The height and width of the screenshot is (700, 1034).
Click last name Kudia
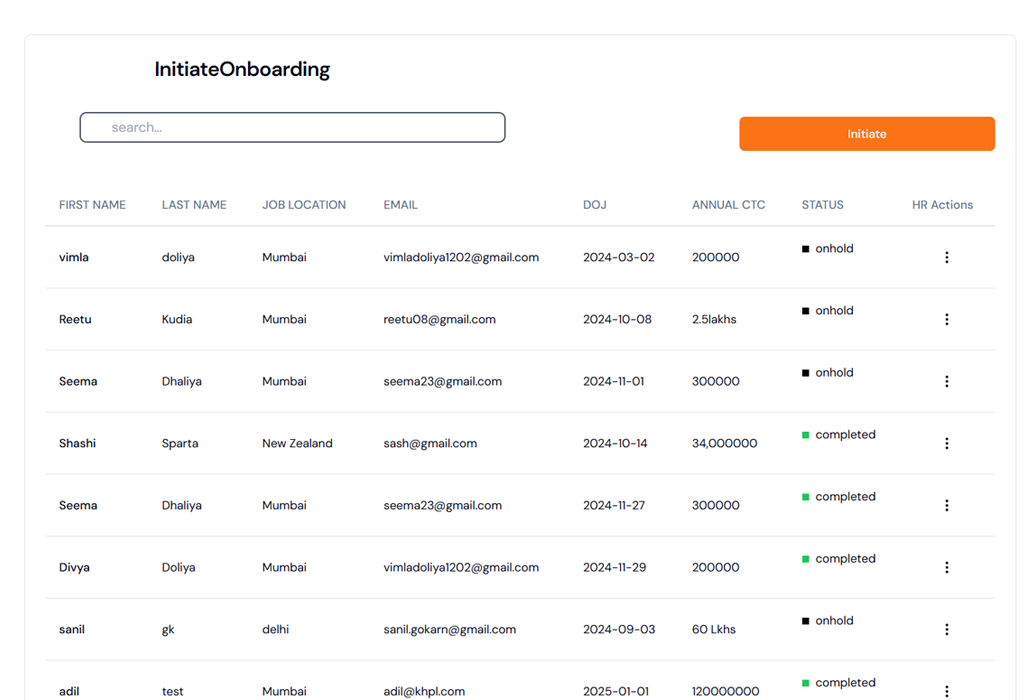pos(177,319)
